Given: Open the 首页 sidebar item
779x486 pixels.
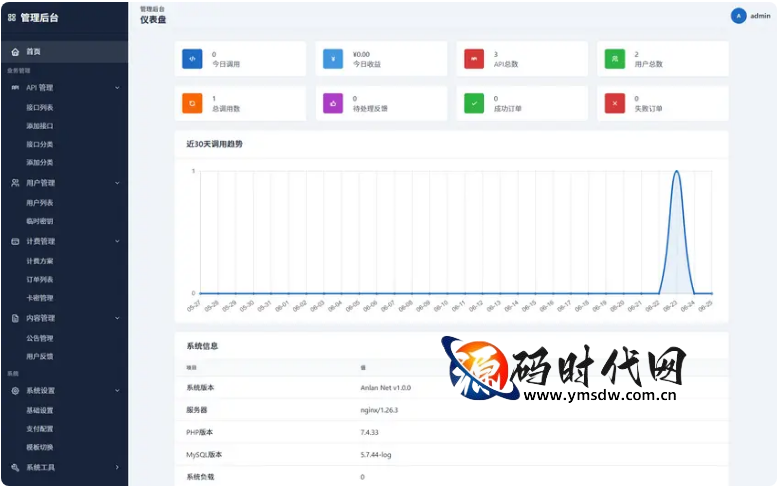Looking at the screenshot, I should 65,52.
